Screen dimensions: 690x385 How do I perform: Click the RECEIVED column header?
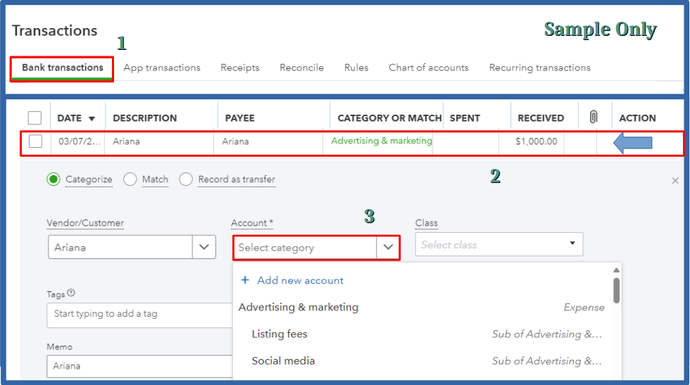541,118
